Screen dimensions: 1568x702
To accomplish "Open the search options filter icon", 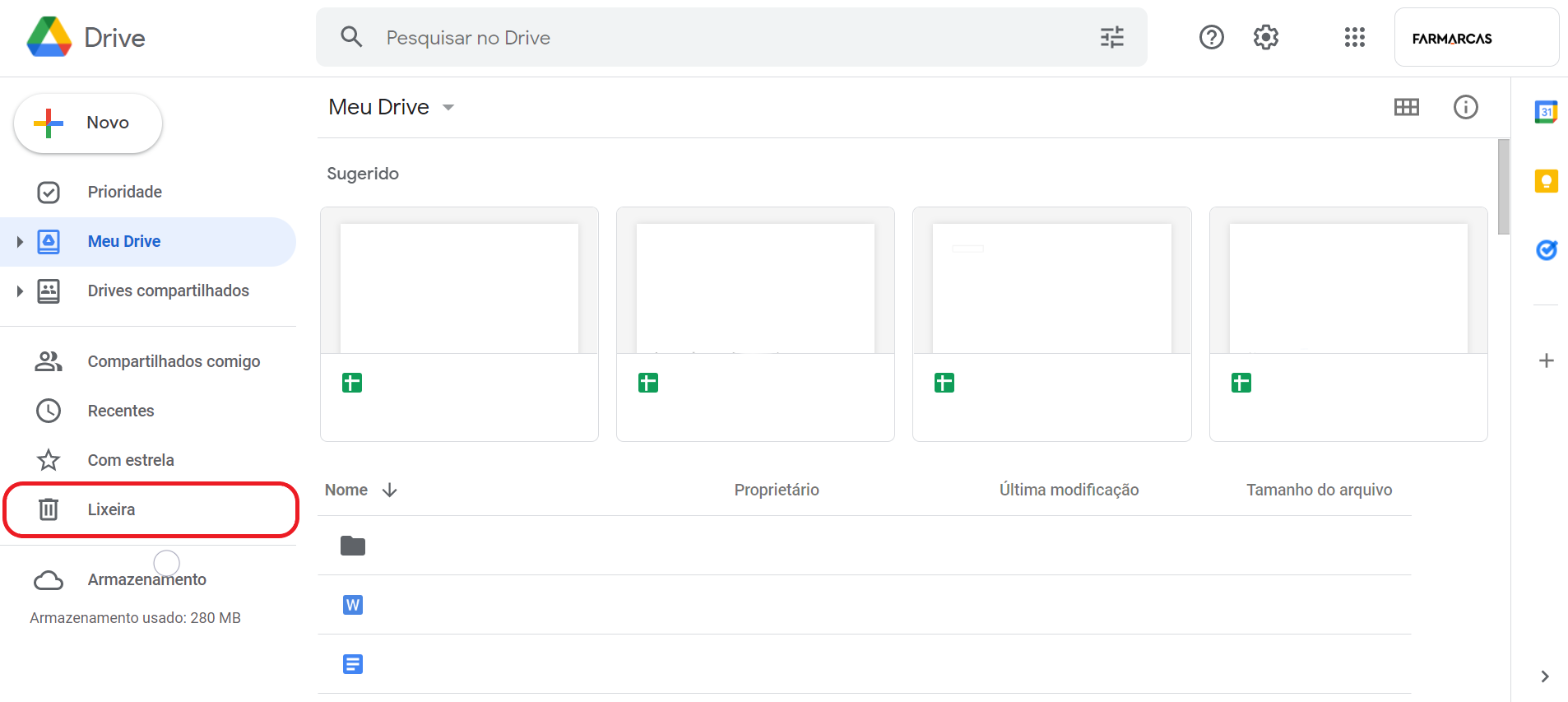I will pos(1111,38).
